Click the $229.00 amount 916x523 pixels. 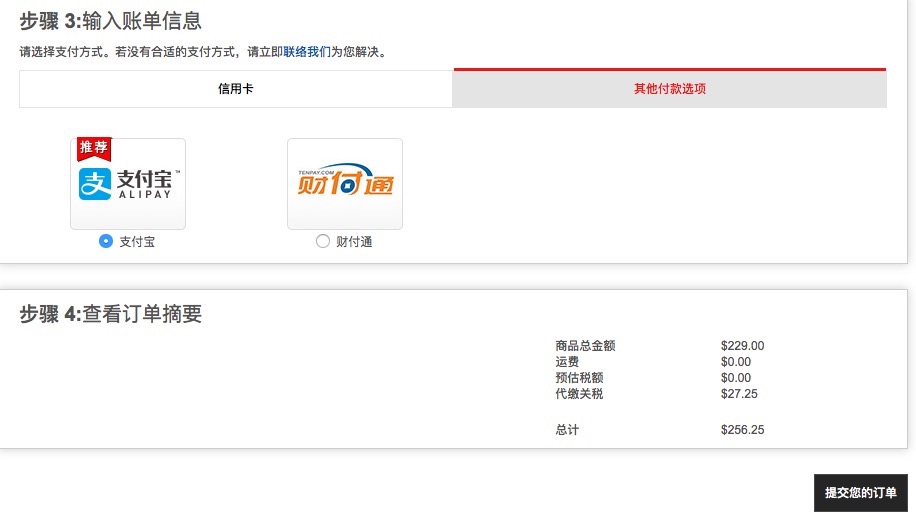742,346
